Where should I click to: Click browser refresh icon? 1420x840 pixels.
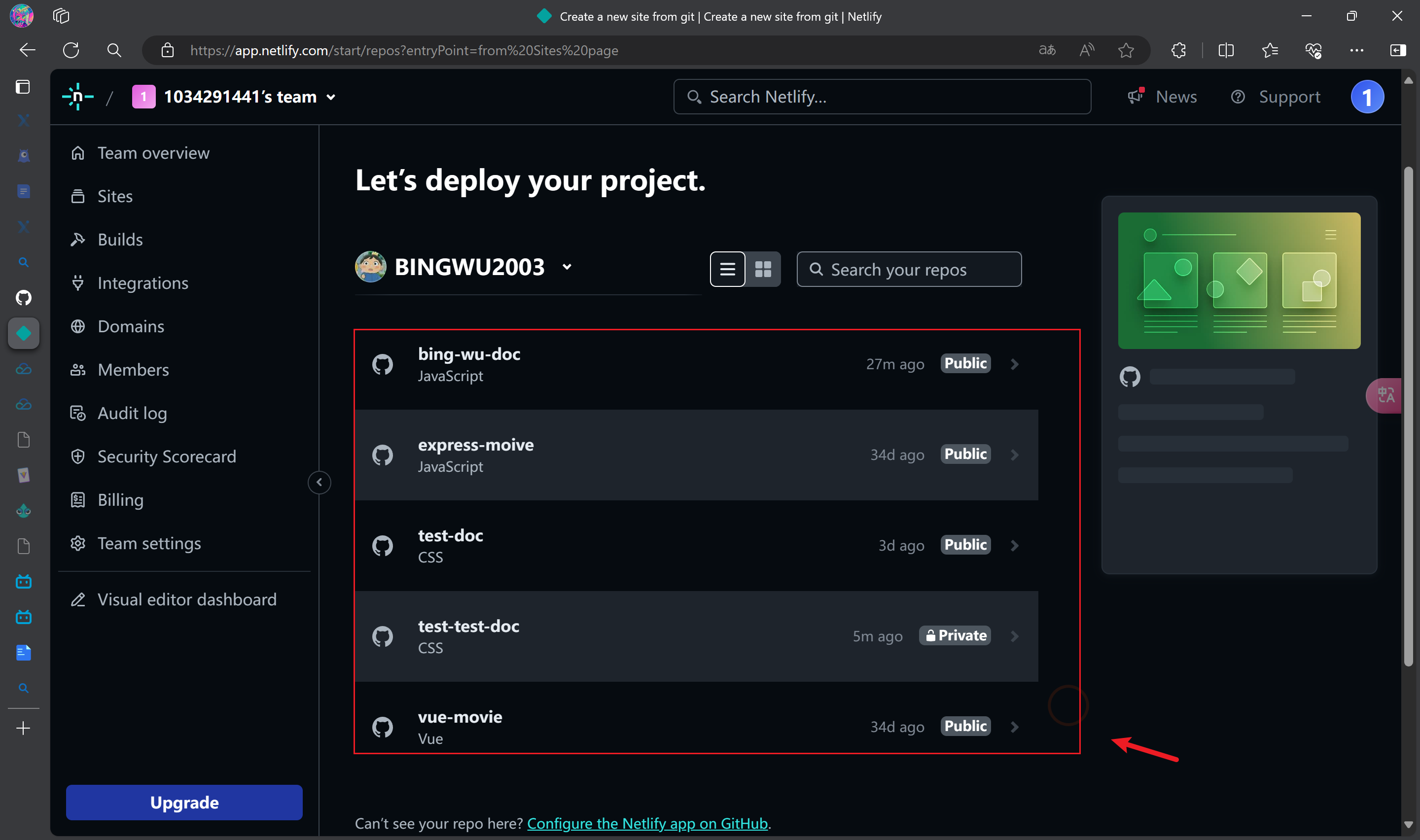(x=71, y=50)
